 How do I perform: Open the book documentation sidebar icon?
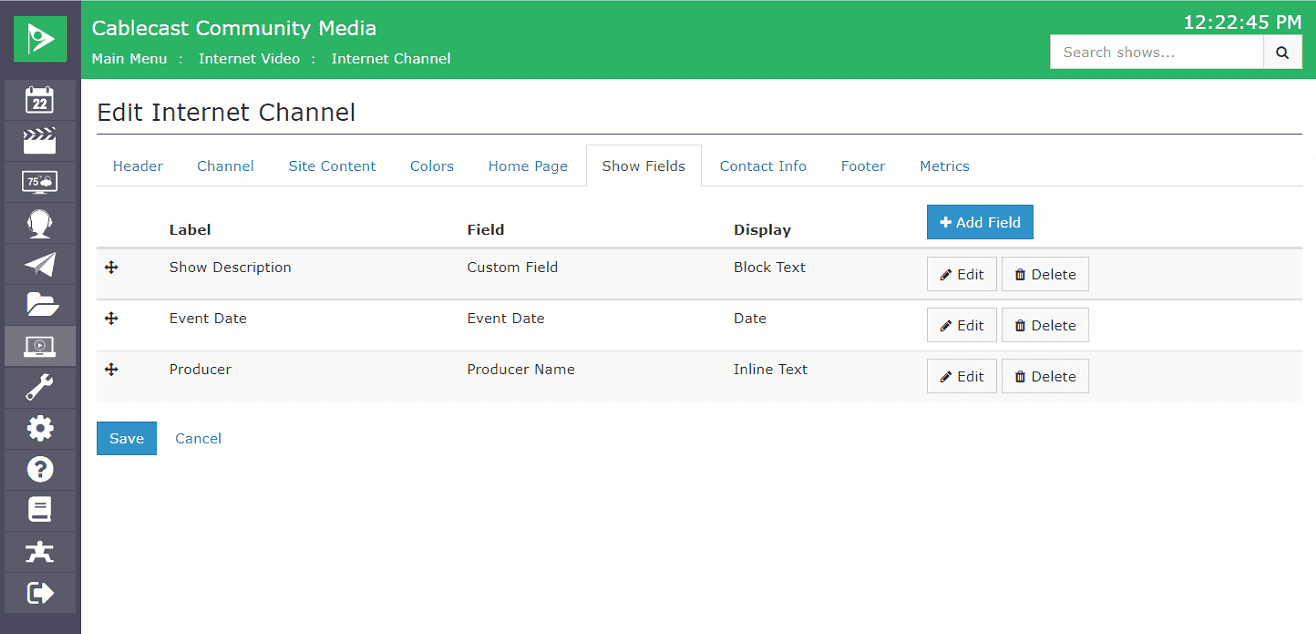coord(40,510)
